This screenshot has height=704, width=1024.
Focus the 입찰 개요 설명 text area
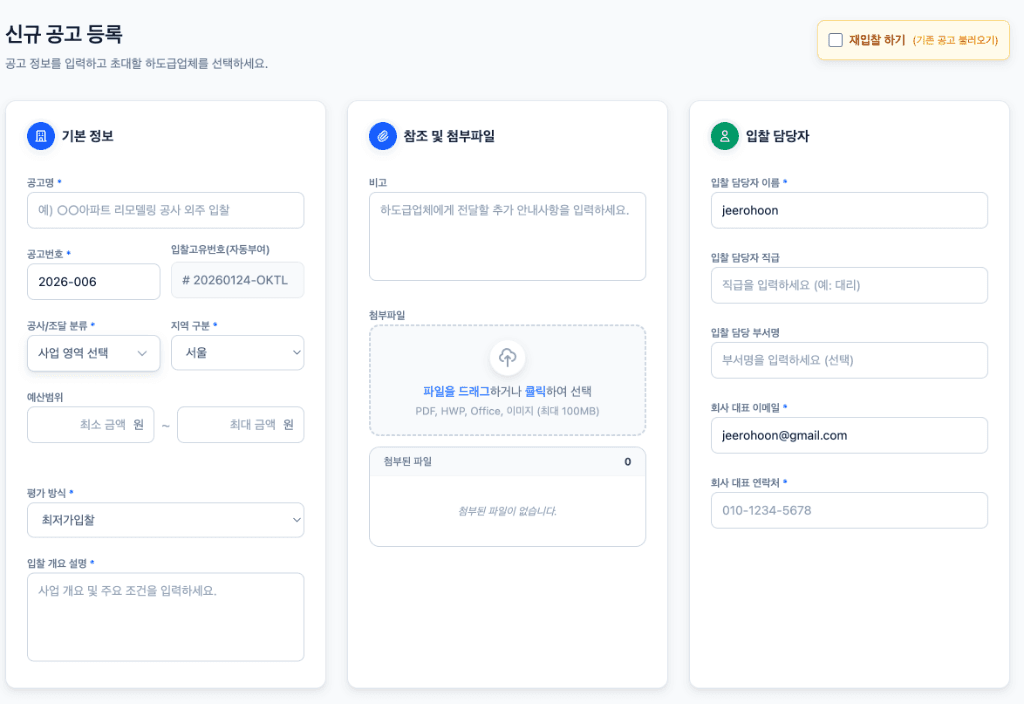(x=165, y=616)
